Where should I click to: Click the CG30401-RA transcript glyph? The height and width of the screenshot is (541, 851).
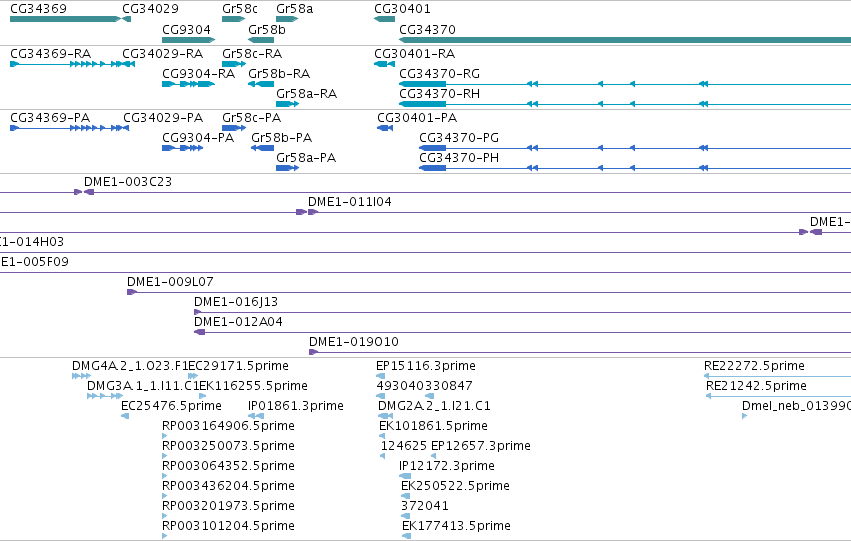[384, 64]
